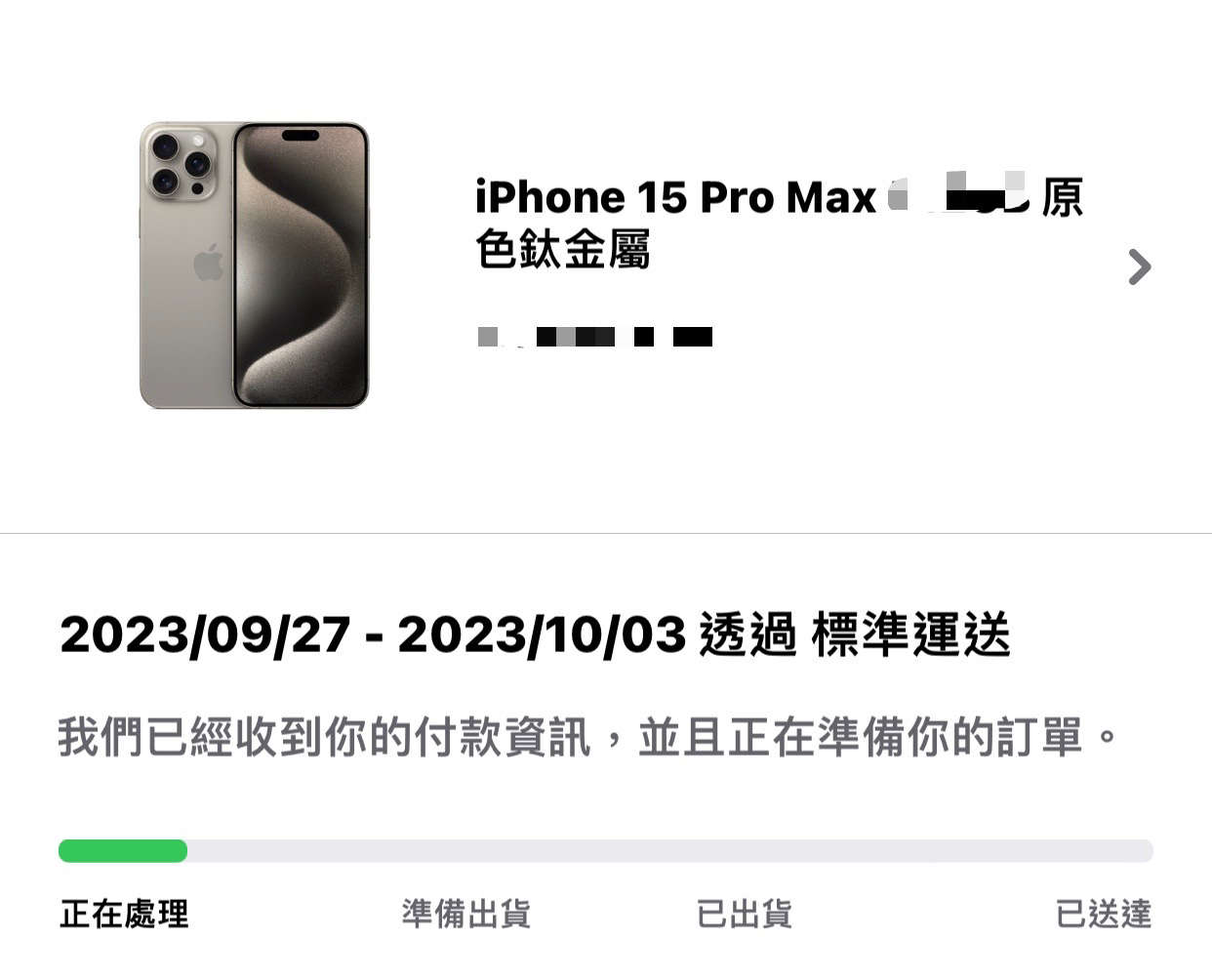
Task: Tap the iPhone 15 Pro Max product image
Action: click(x=255, y=265)
